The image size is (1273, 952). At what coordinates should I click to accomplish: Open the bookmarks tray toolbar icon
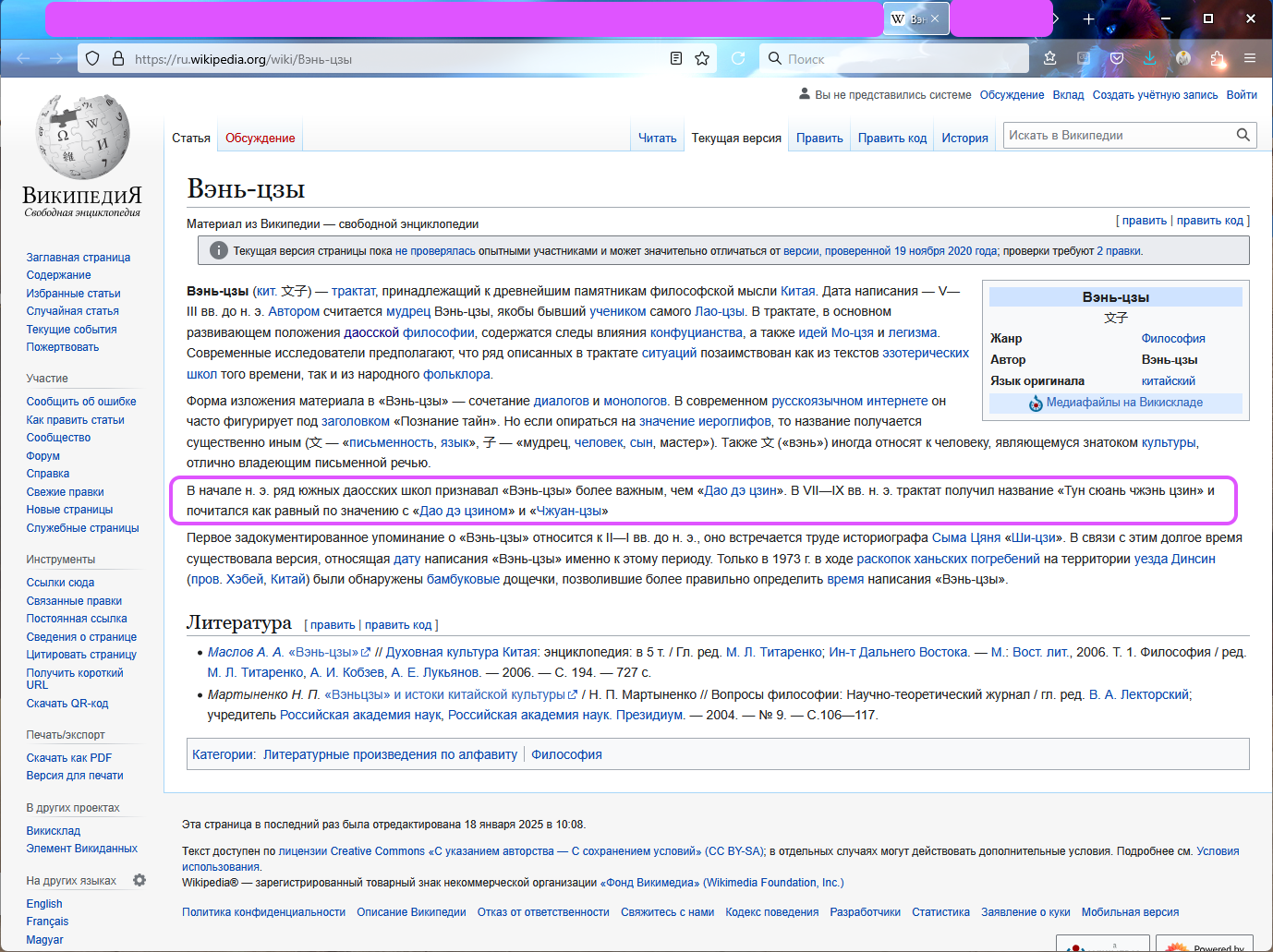click(x=1050, y=58)
